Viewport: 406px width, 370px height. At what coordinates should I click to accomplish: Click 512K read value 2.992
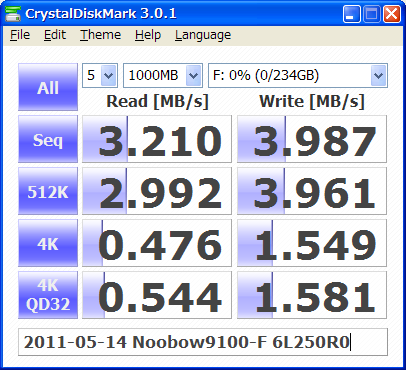point(157,191)
